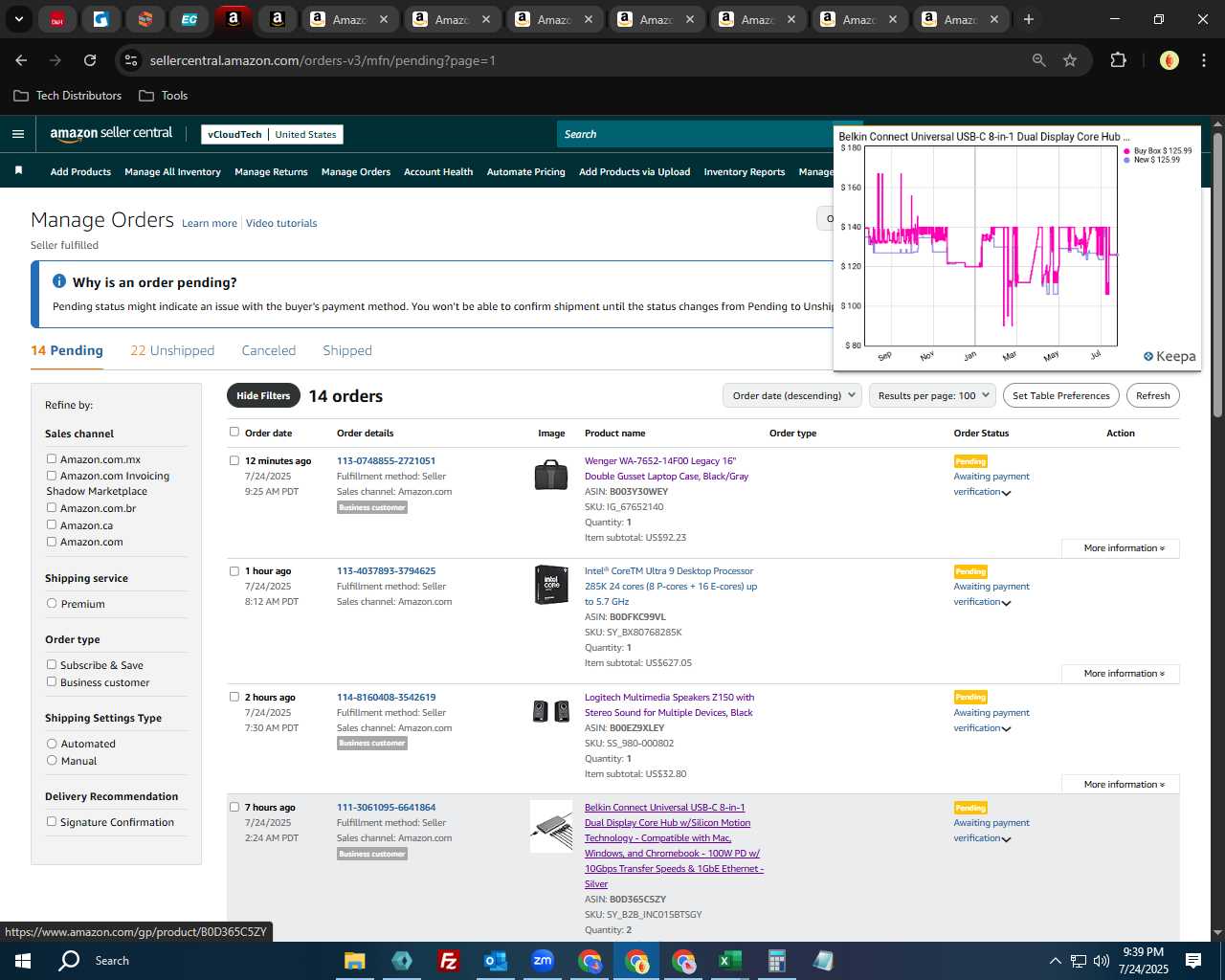Switch to the 22 Unshipped tab

coord(172,350)
